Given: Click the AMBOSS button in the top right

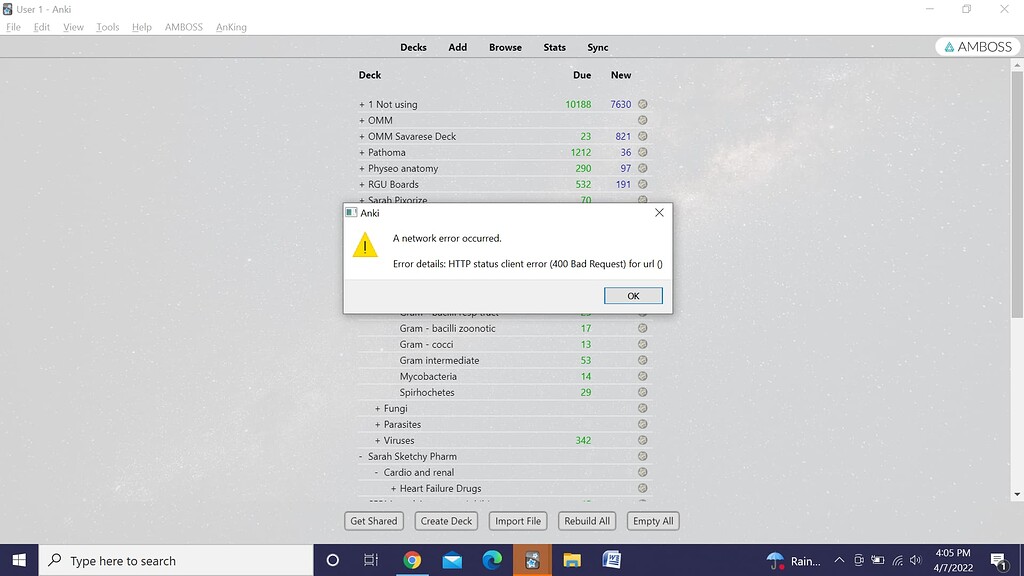Looking at the screenshot, I should 975,46.
